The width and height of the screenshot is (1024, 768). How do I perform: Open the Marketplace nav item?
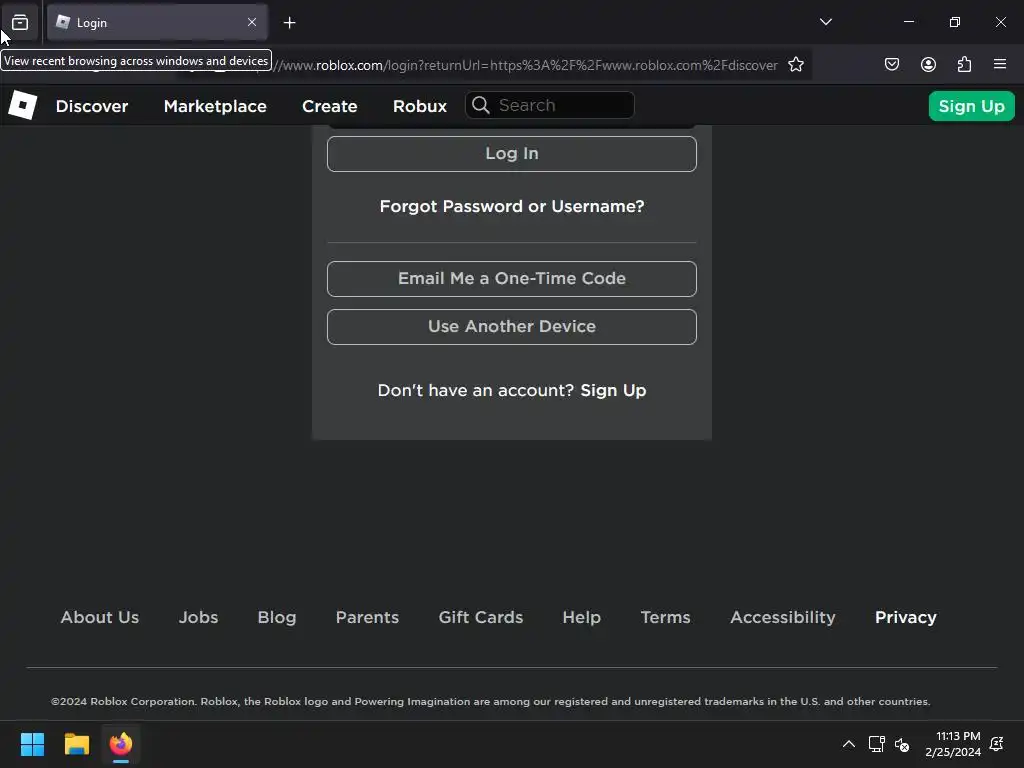click(x=215, y=106)
